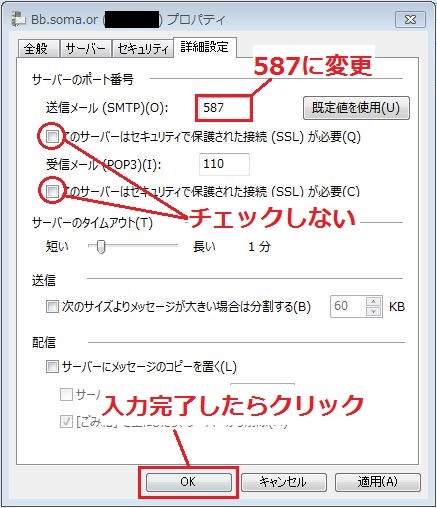Toggle SSL required checkbox for POP3 (C)
437x508 pixels.
coord(52,191)
